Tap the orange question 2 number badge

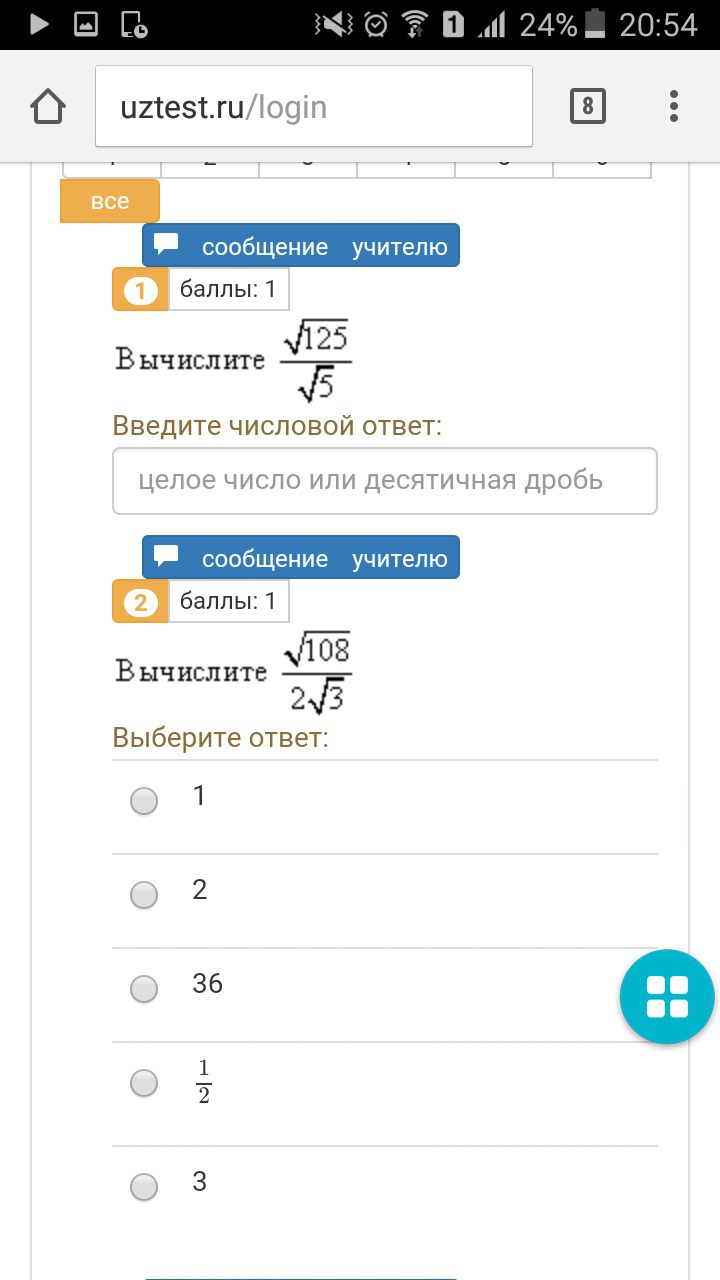(x=140, y=603)
